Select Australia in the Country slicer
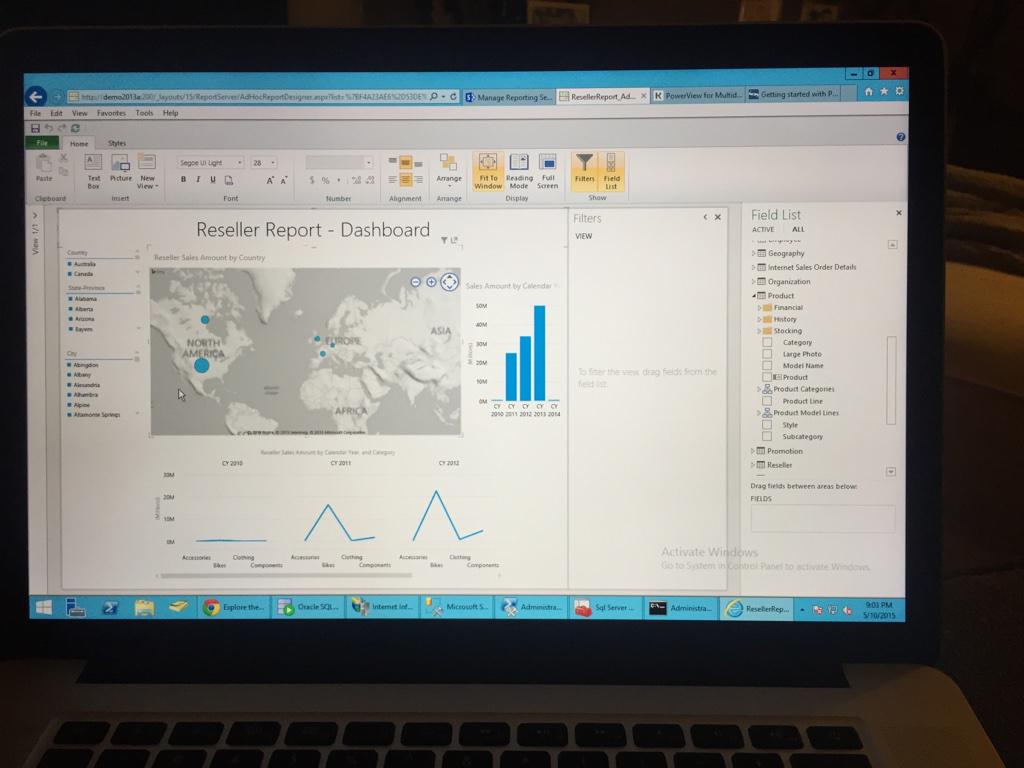 84,264
